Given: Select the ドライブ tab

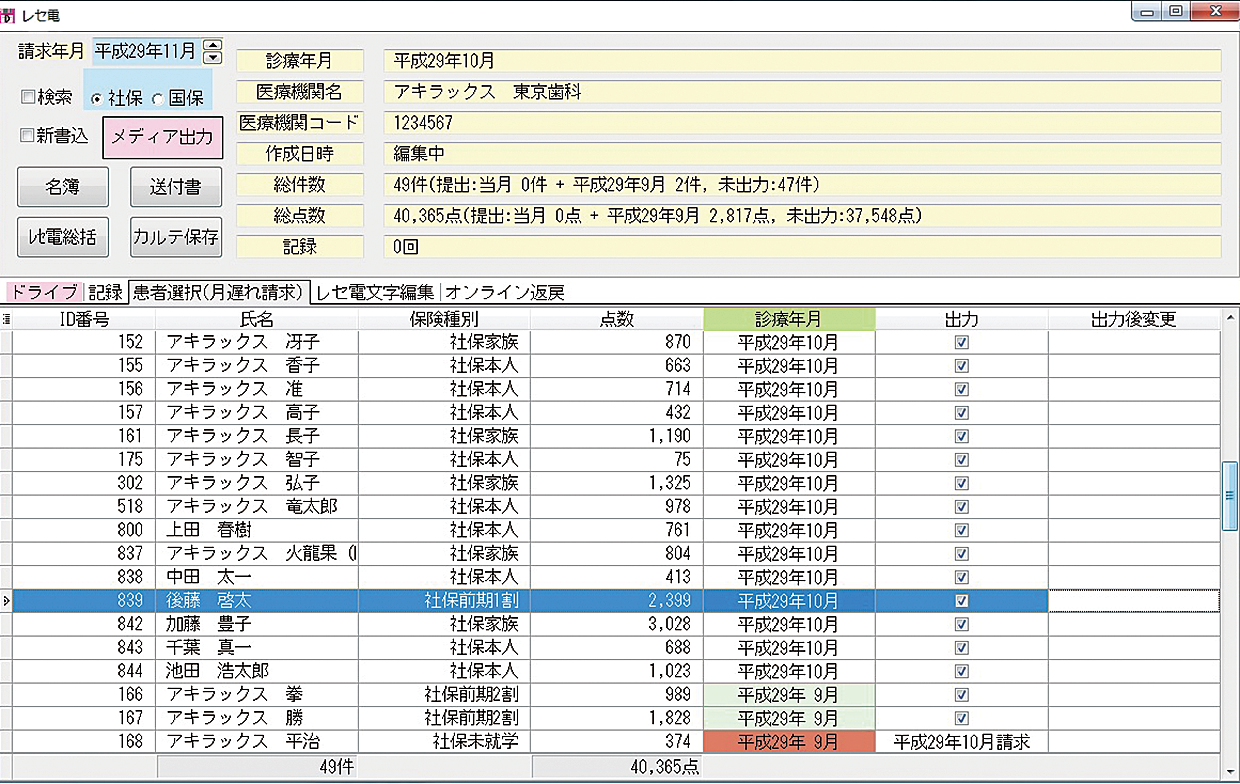Looking at the screenshot, I should tap(43, 292).
